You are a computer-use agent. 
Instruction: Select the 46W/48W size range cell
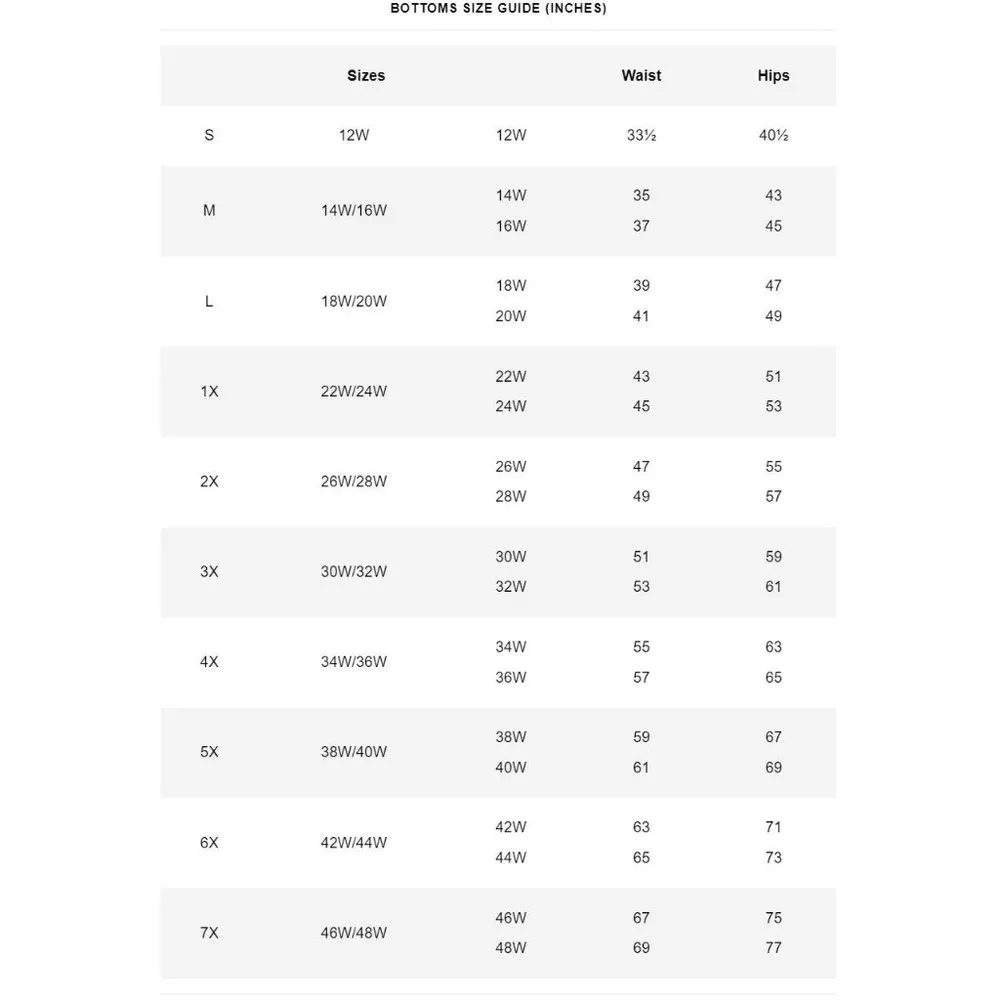click(x=354, y=933)
